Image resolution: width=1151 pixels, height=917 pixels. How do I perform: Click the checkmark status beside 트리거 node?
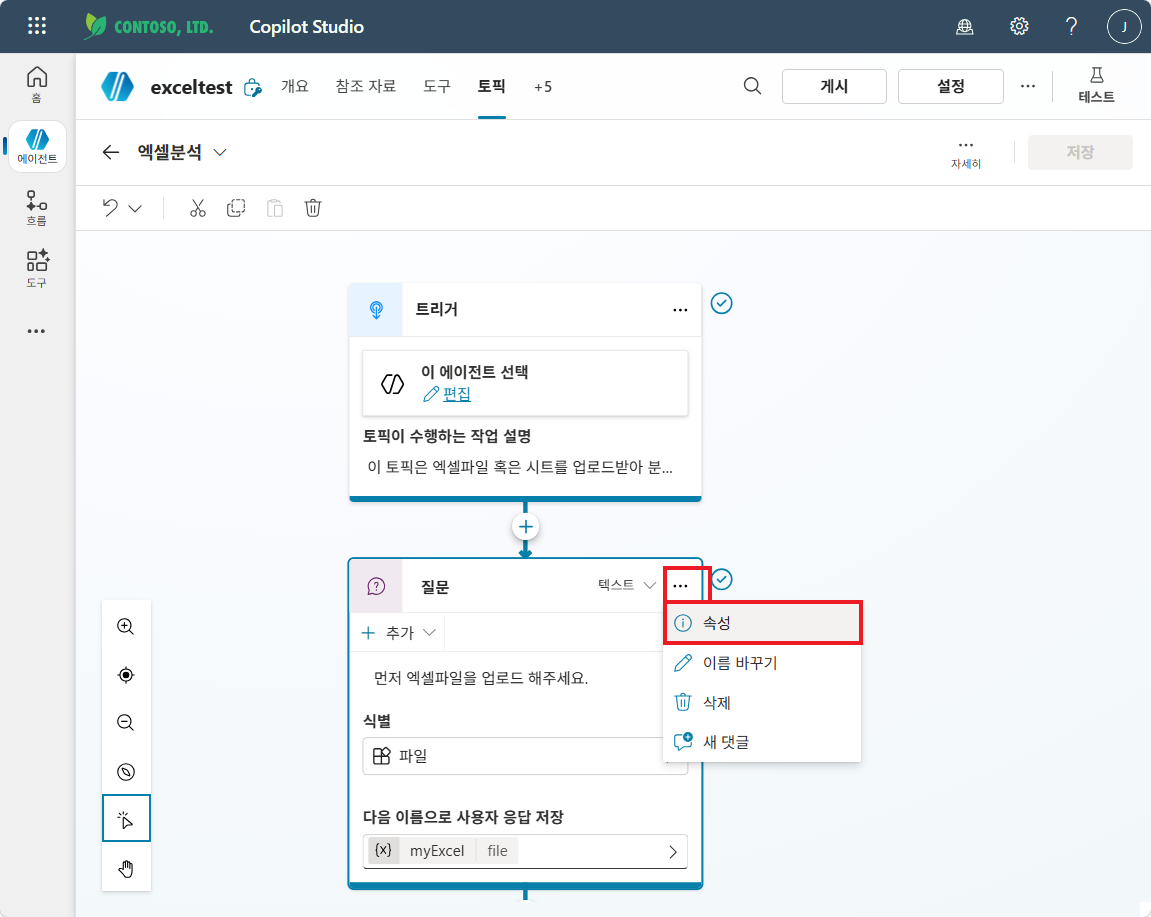point(722,303)
